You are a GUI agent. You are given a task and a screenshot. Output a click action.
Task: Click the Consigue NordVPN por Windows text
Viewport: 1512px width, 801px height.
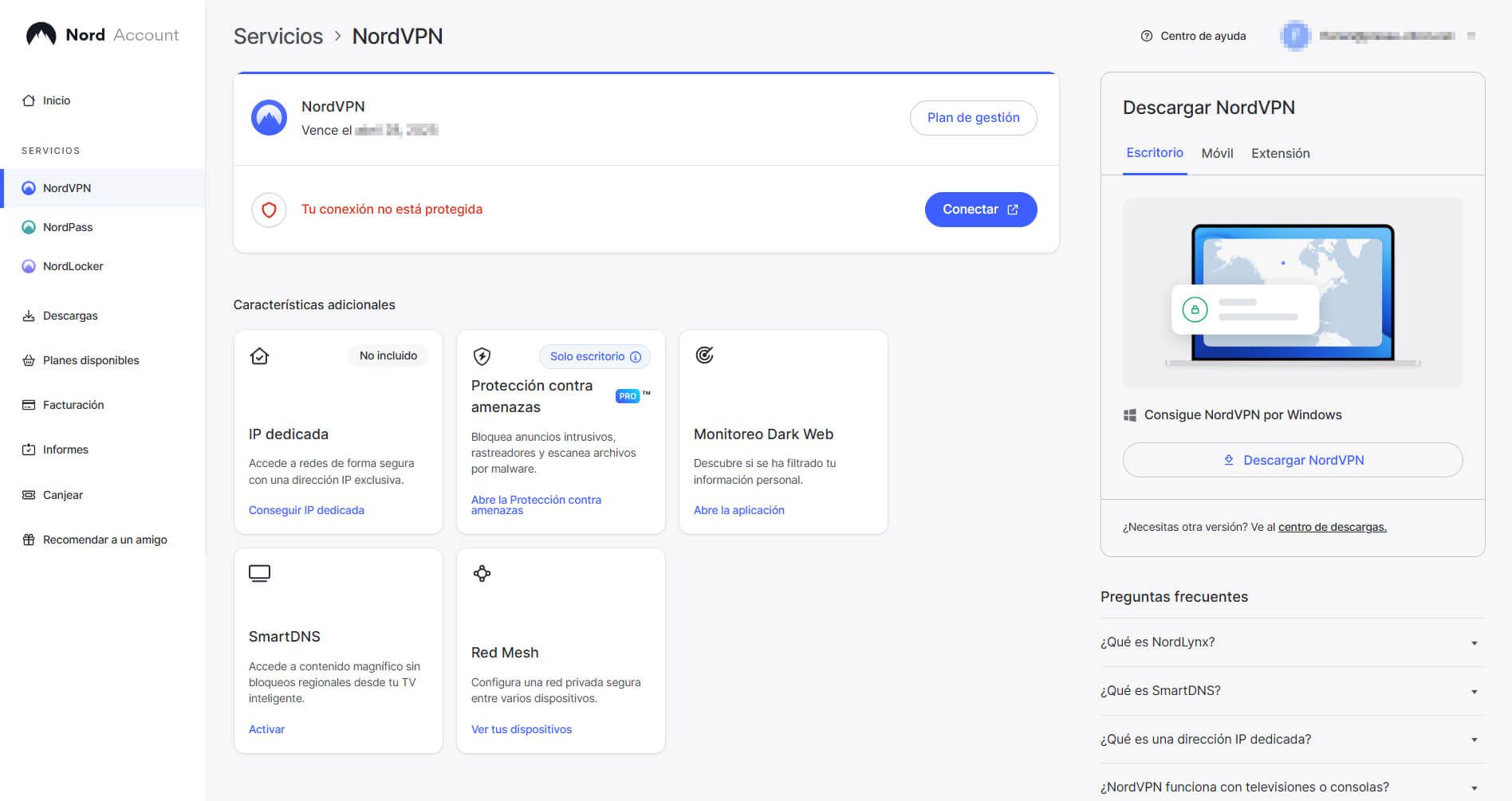(1242, 415)
